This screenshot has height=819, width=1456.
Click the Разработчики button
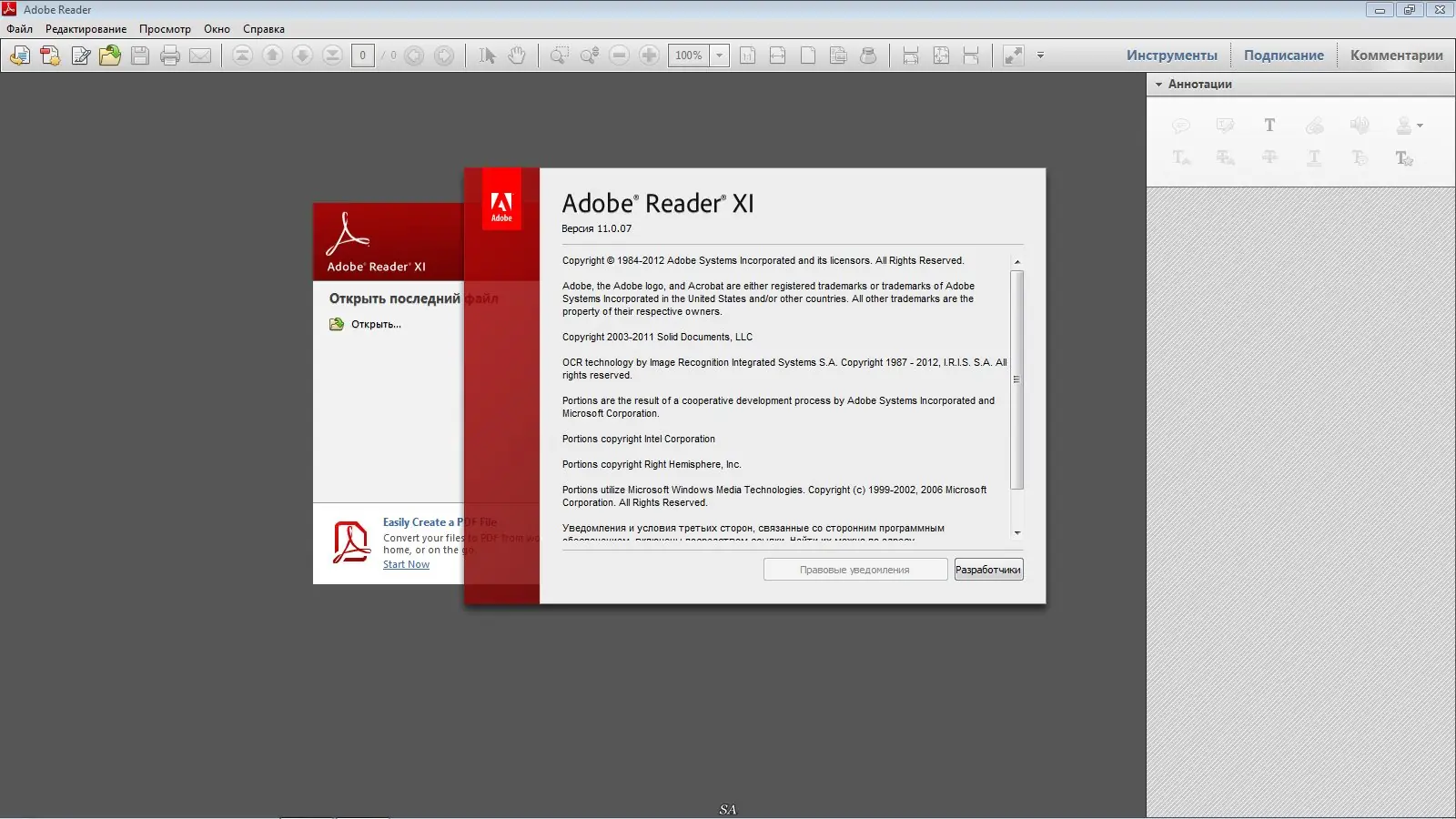pos(989,570)
